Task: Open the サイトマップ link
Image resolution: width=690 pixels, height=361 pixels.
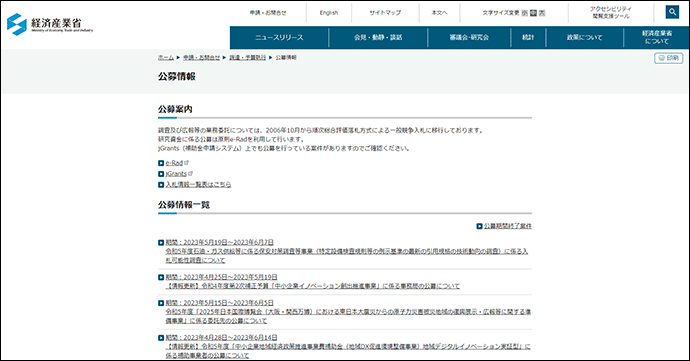Action: pos(385,13)
